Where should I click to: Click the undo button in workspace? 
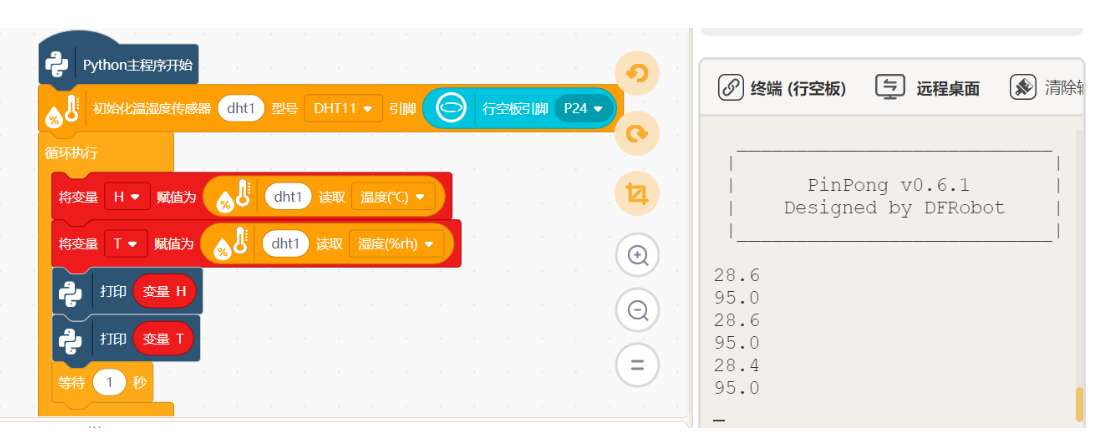636,73
